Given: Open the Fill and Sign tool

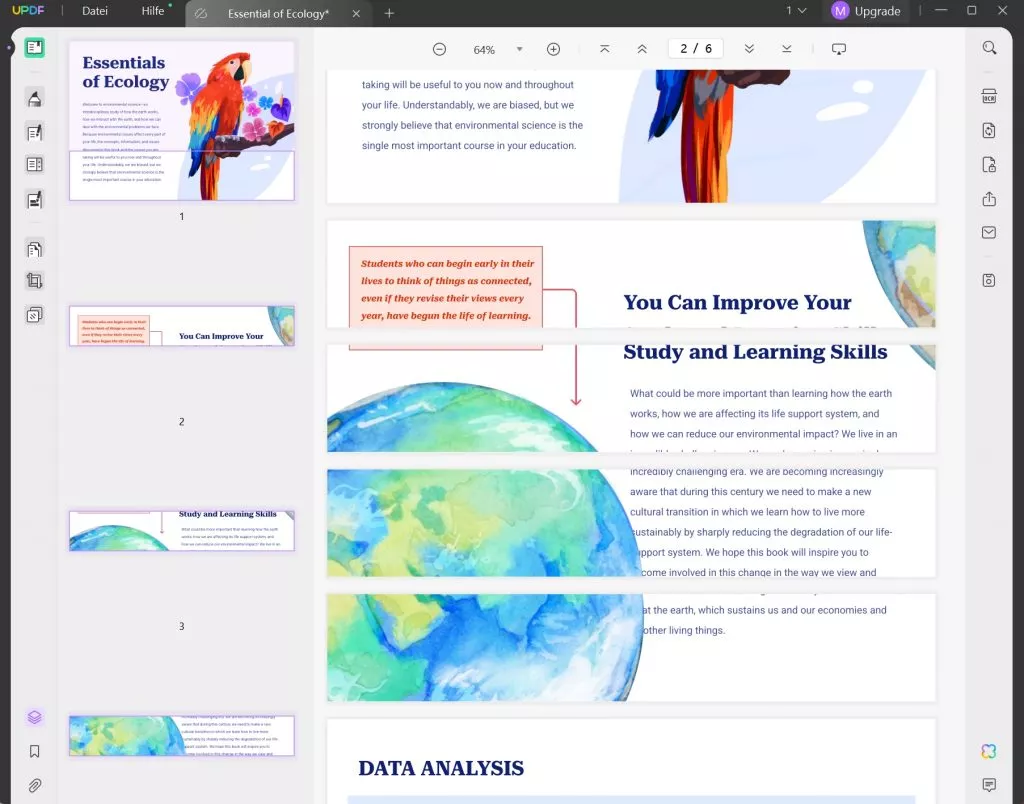Looking at the screenshot, I should click(35, 200).
